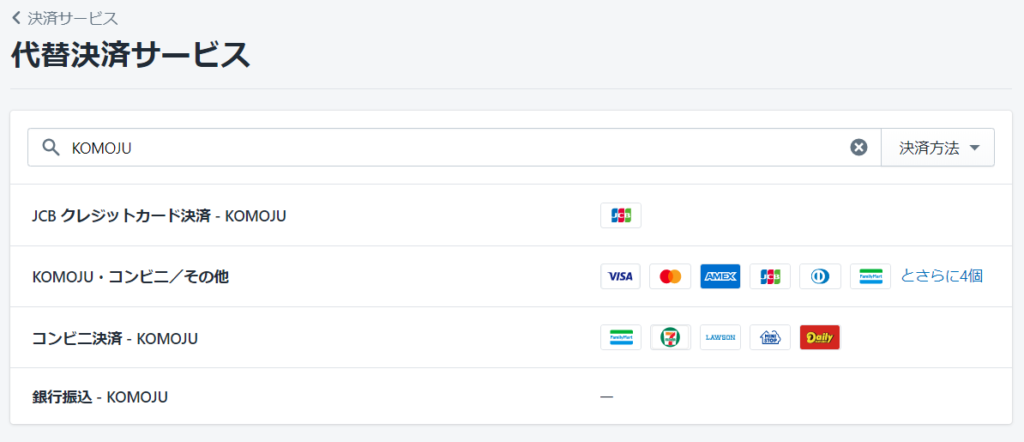Click the 7-Eleven icon in the コンビニ決済 row
This screenshot has width=1024, height=442.
pyautogui.click(x=670, y=337)
